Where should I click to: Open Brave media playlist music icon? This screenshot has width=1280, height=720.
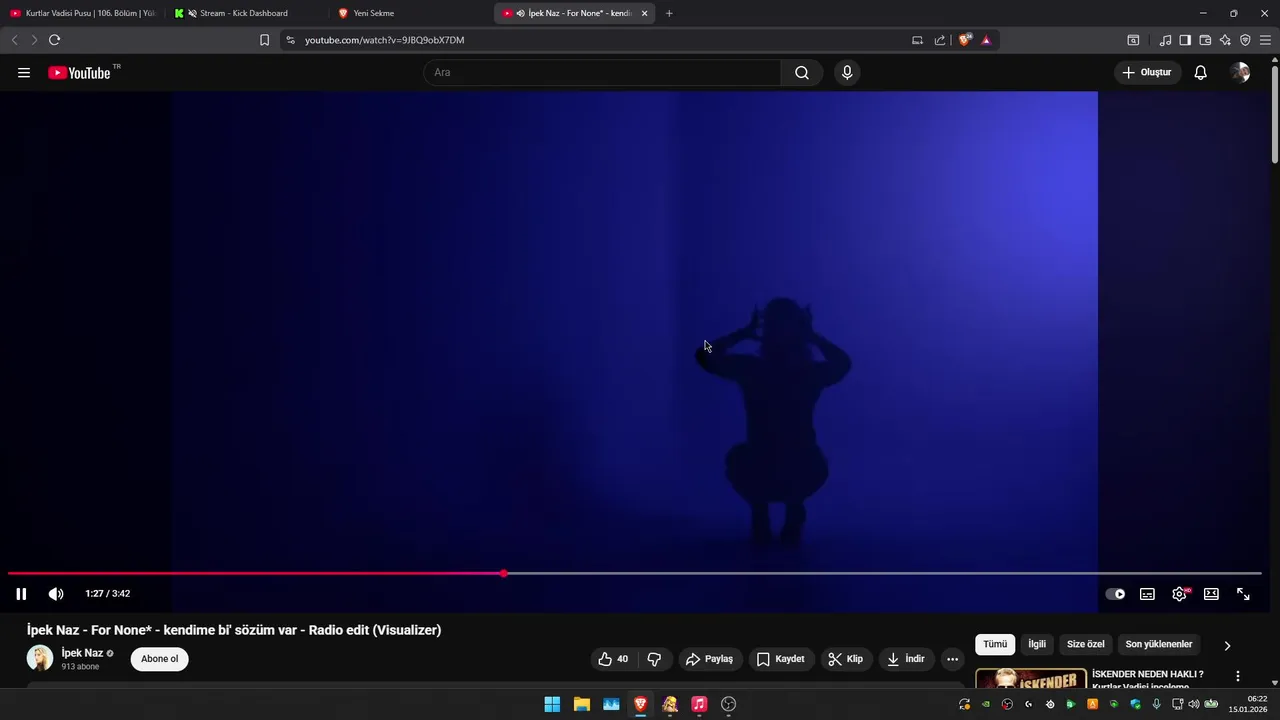coord(1165,40)
